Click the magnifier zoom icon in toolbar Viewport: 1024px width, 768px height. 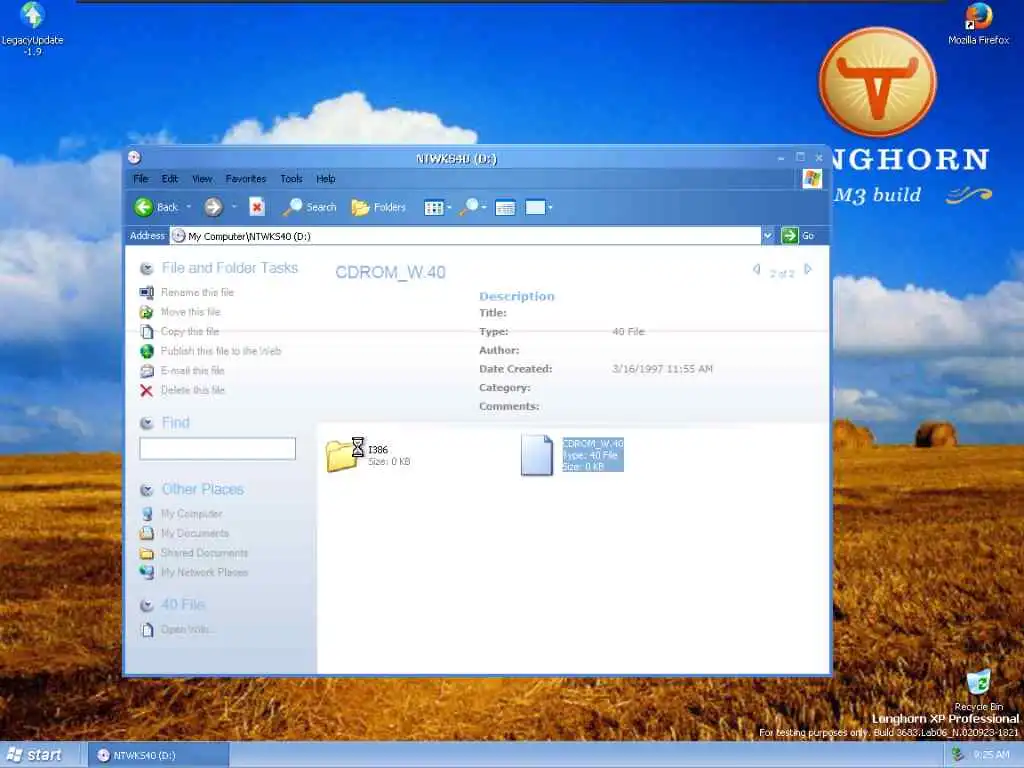(x=469, y=207)
